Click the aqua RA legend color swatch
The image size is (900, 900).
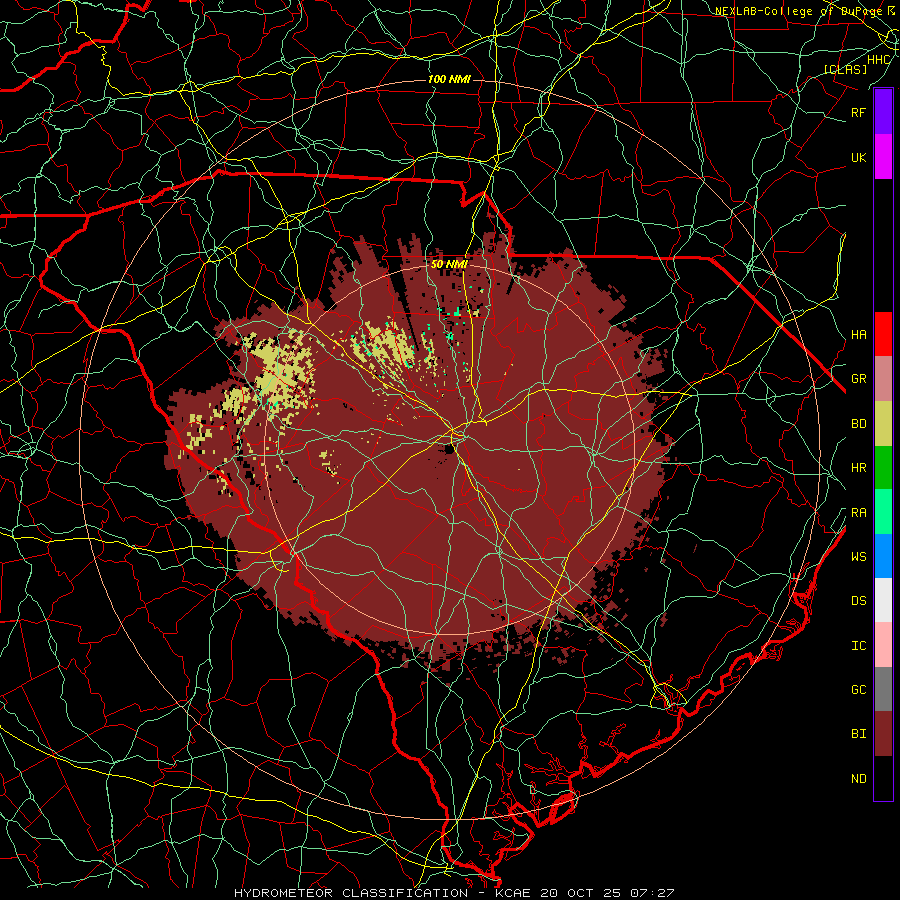coord(883,512)
